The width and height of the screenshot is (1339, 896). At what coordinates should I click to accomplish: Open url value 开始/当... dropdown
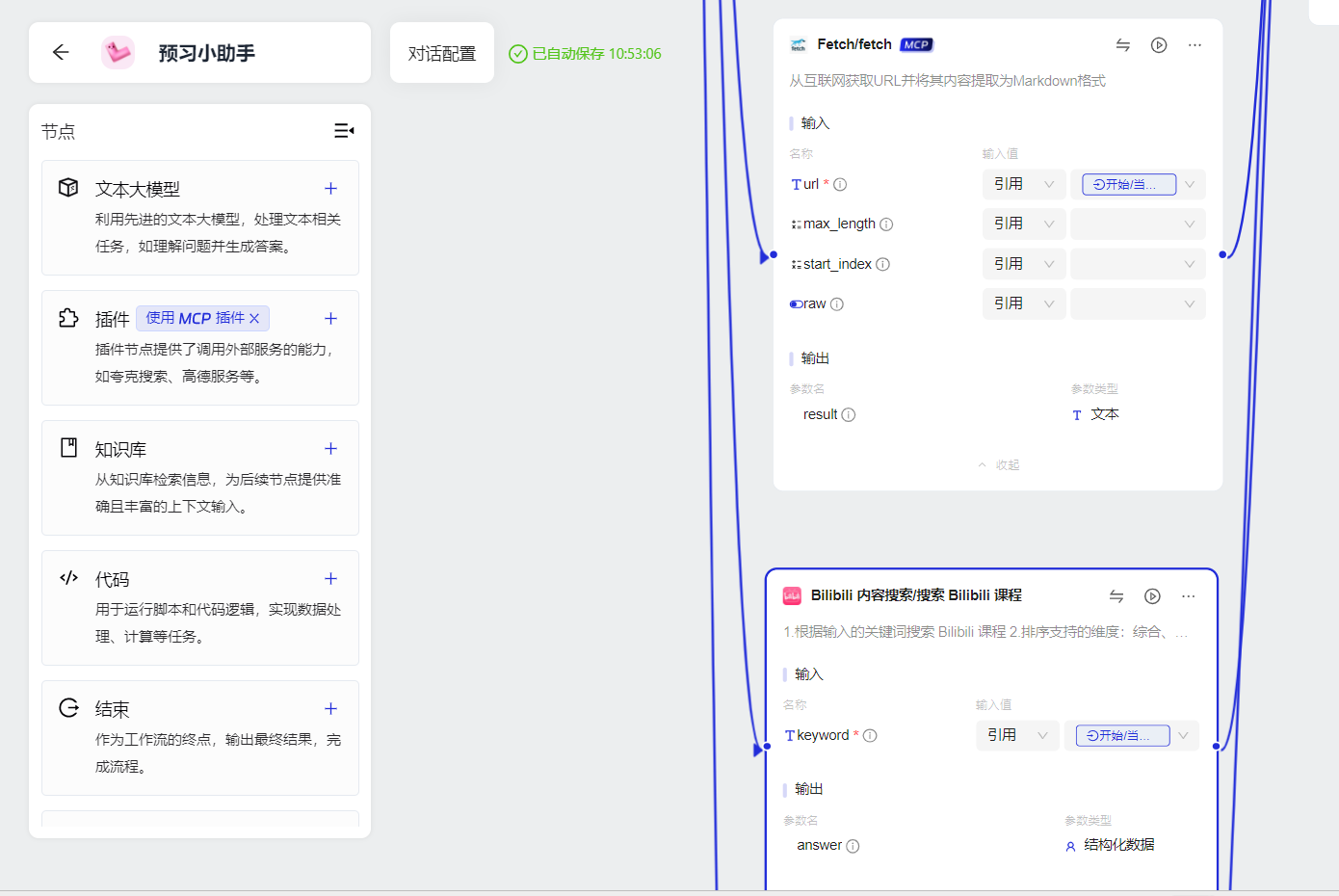point(1138,184)
